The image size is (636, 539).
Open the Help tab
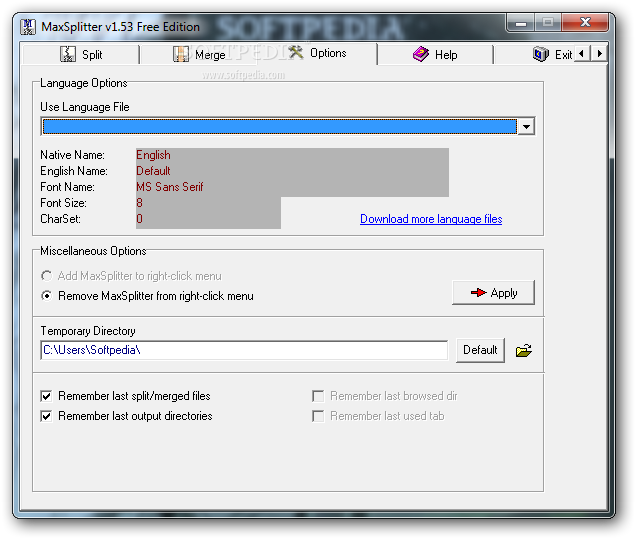tap(435, 54)
